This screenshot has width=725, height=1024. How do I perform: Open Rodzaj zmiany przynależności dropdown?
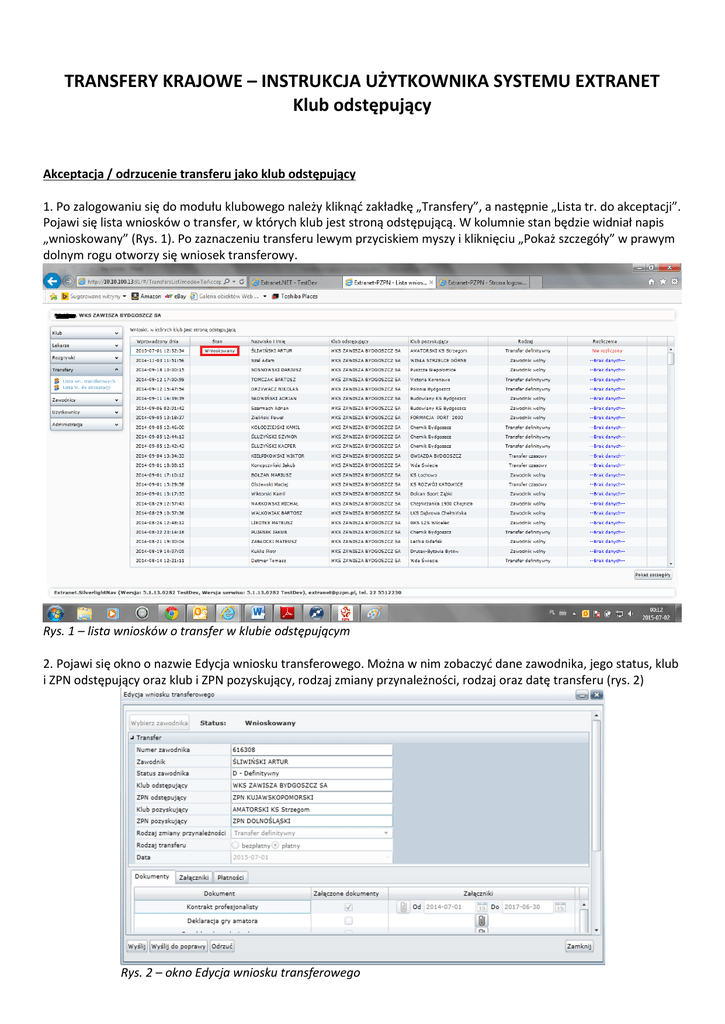386,832
